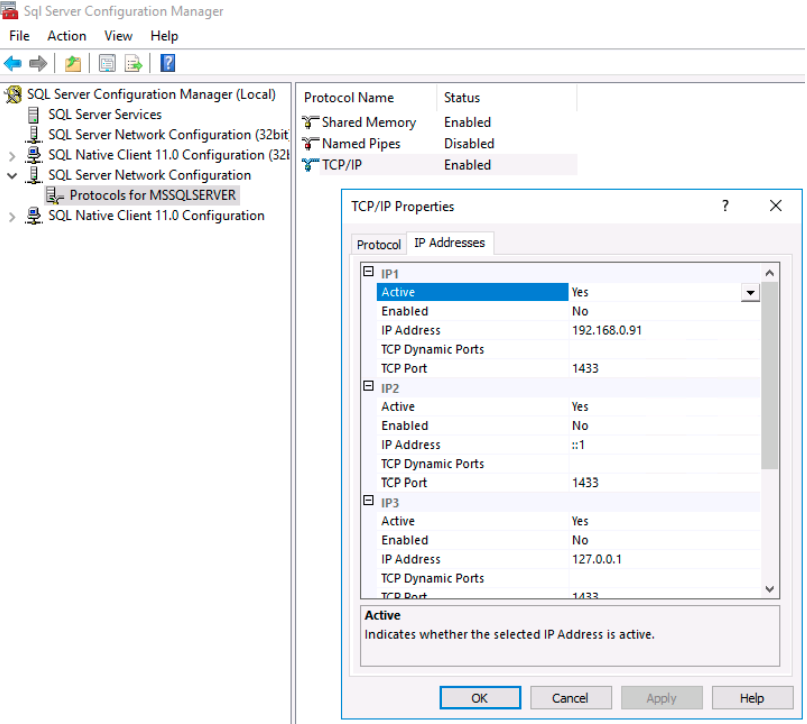
Task: Open the IP1 Active value dropdown
Action: (750, 292)
